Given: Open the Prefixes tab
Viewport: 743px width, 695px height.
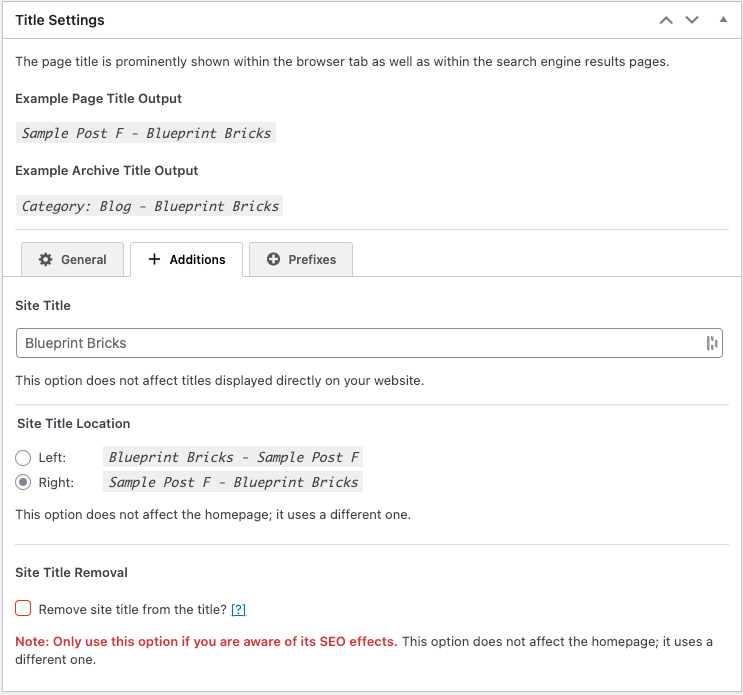Looking at the screenshot, I should pyautogui.click(x=301, y=259).
